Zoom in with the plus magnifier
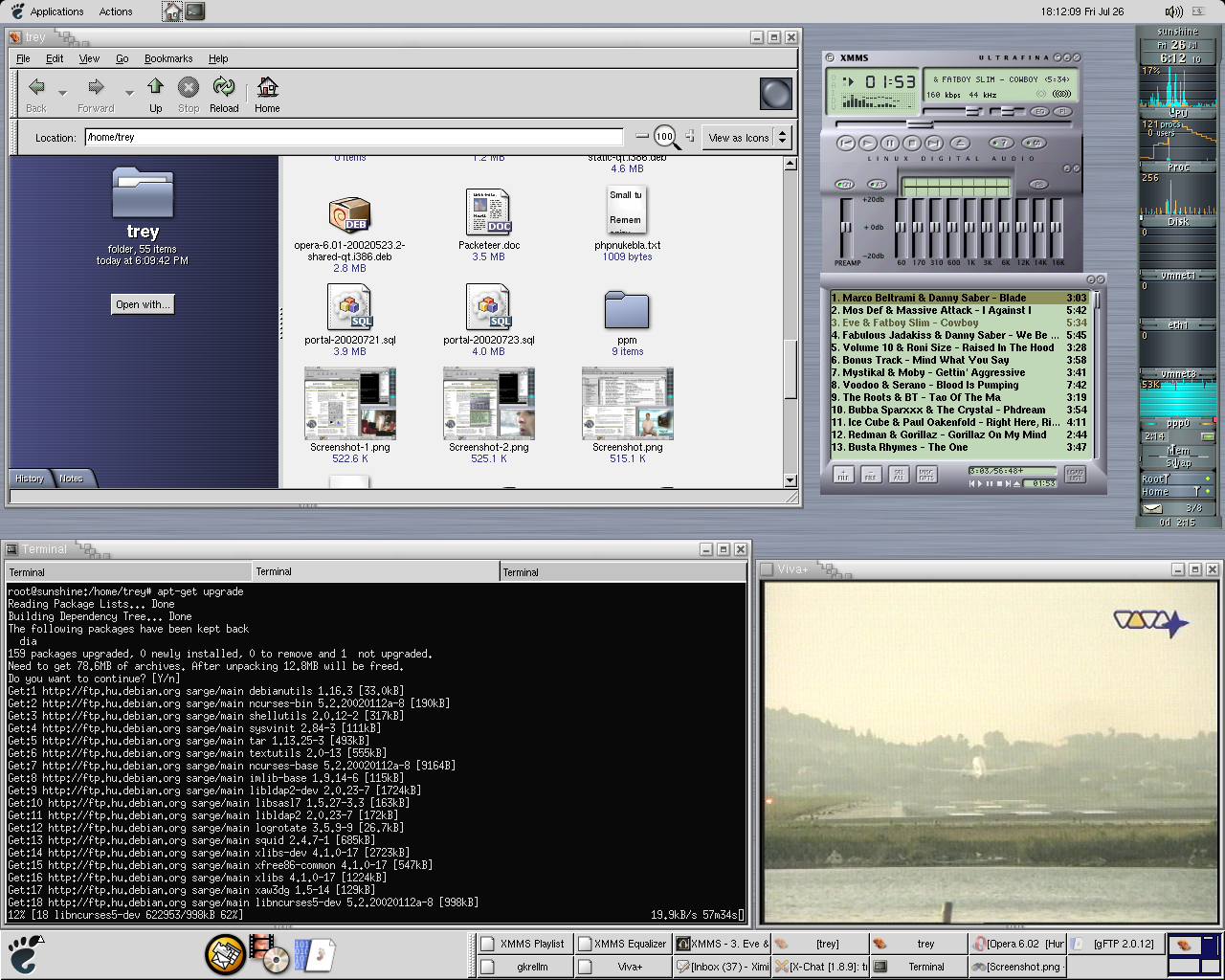The image size is (1225, 980). (x=689, y=137)
